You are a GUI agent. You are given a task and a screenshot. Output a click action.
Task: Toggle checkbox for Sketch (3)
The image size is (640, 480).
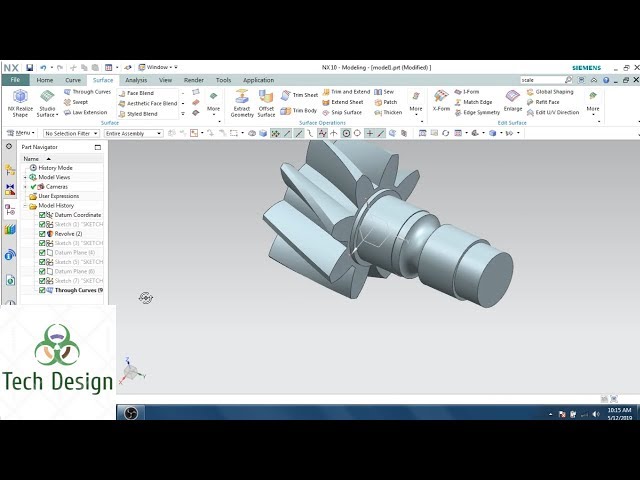point(42,243)
